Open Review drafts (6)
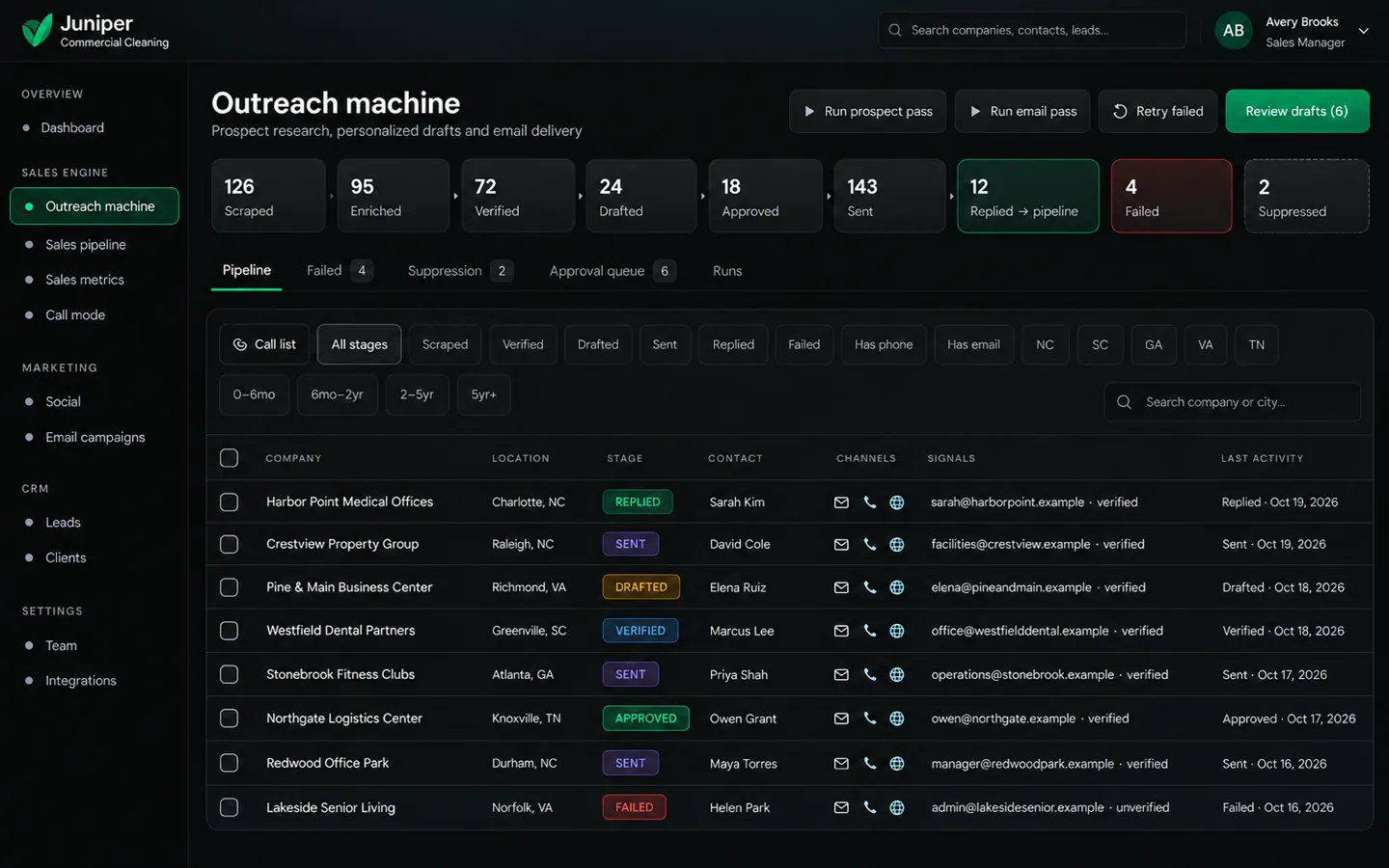 (x=1296, y=111)
